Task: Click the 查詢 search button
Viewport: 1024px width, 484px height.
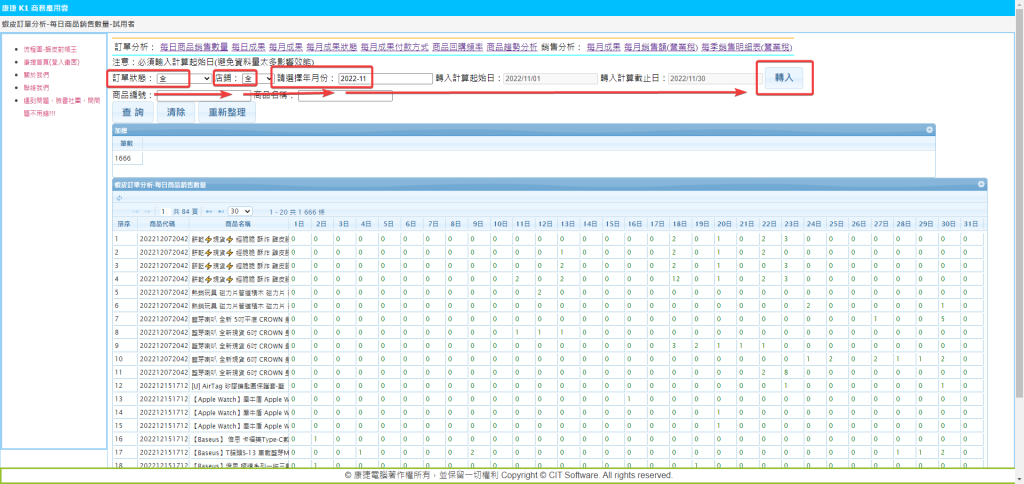Action: [131, 112]
